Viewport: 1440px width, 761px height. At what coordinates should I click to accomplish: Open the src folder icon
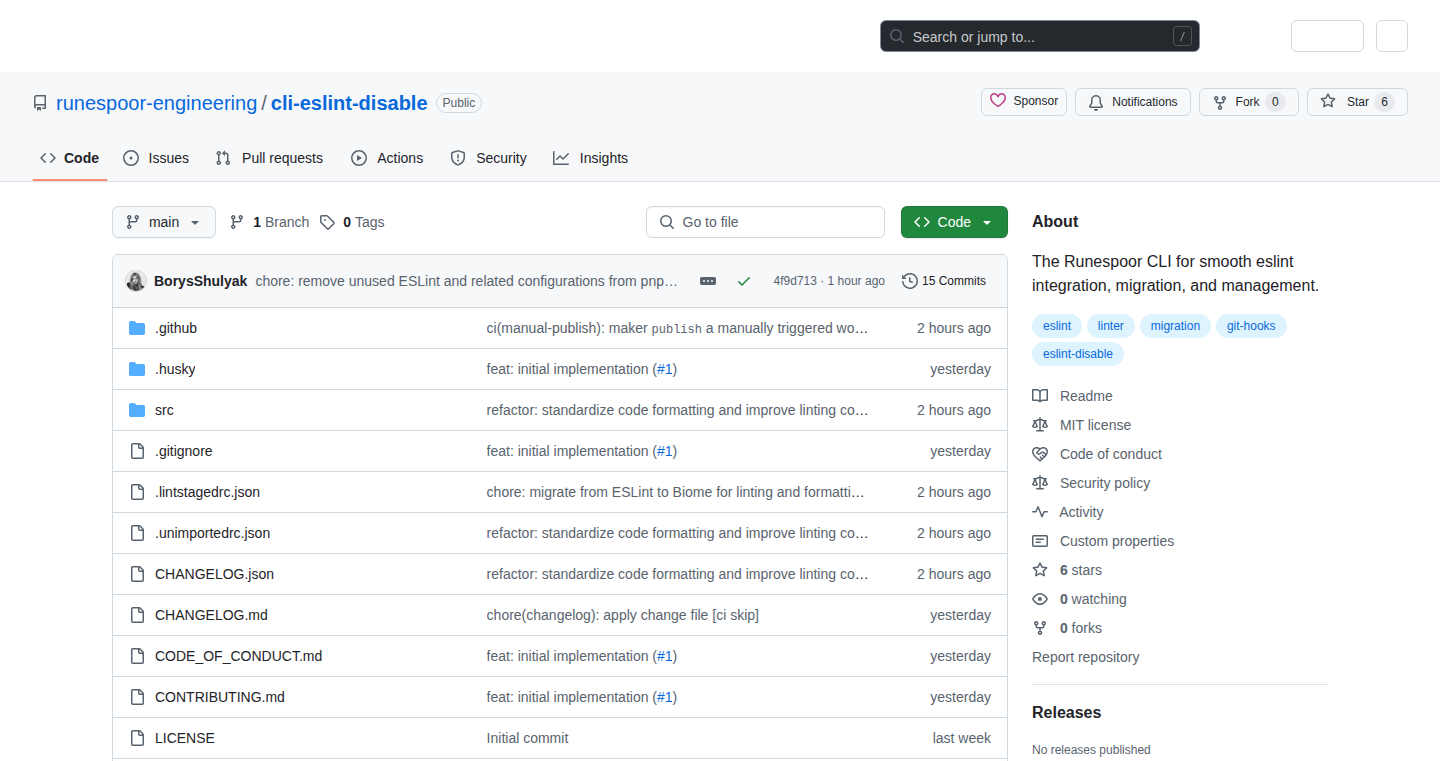pyautogui.click(x=137, y=410)
